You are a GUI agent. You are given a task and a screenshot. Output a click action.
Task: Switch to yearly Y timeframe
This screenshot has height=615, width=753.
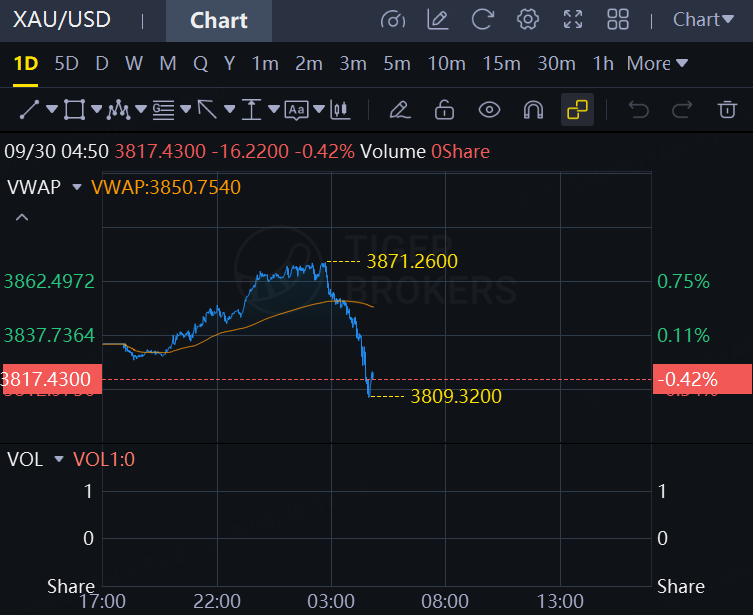point(230,63)
